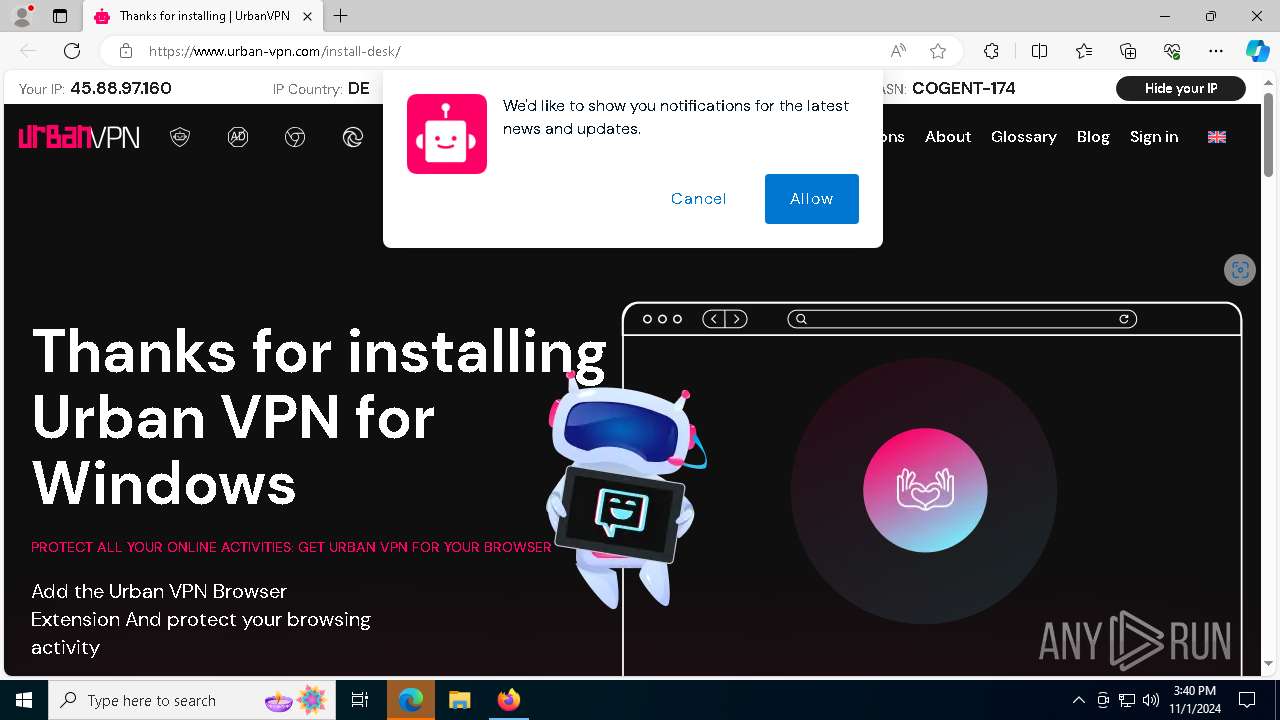Toggle split screen view
Screen dimensions: 1280x720
1039,51
